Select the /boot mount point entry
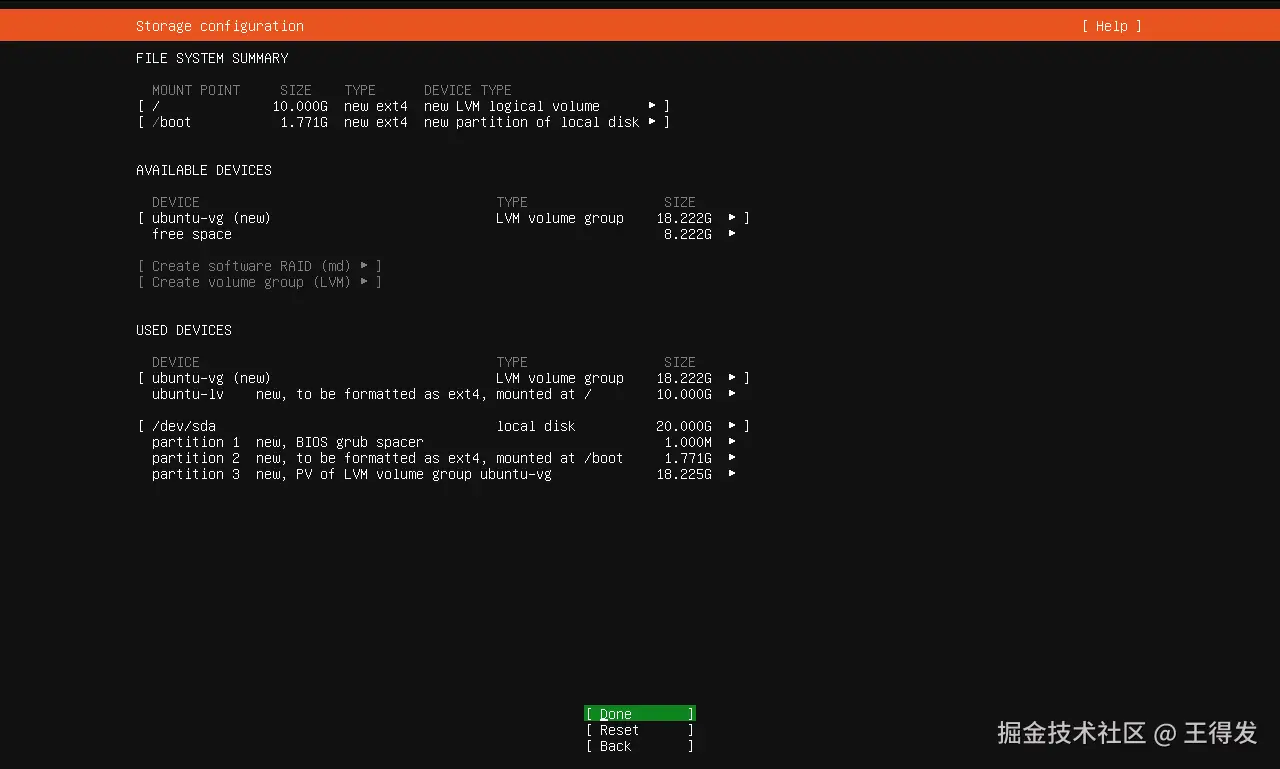 tap(404, 122)
